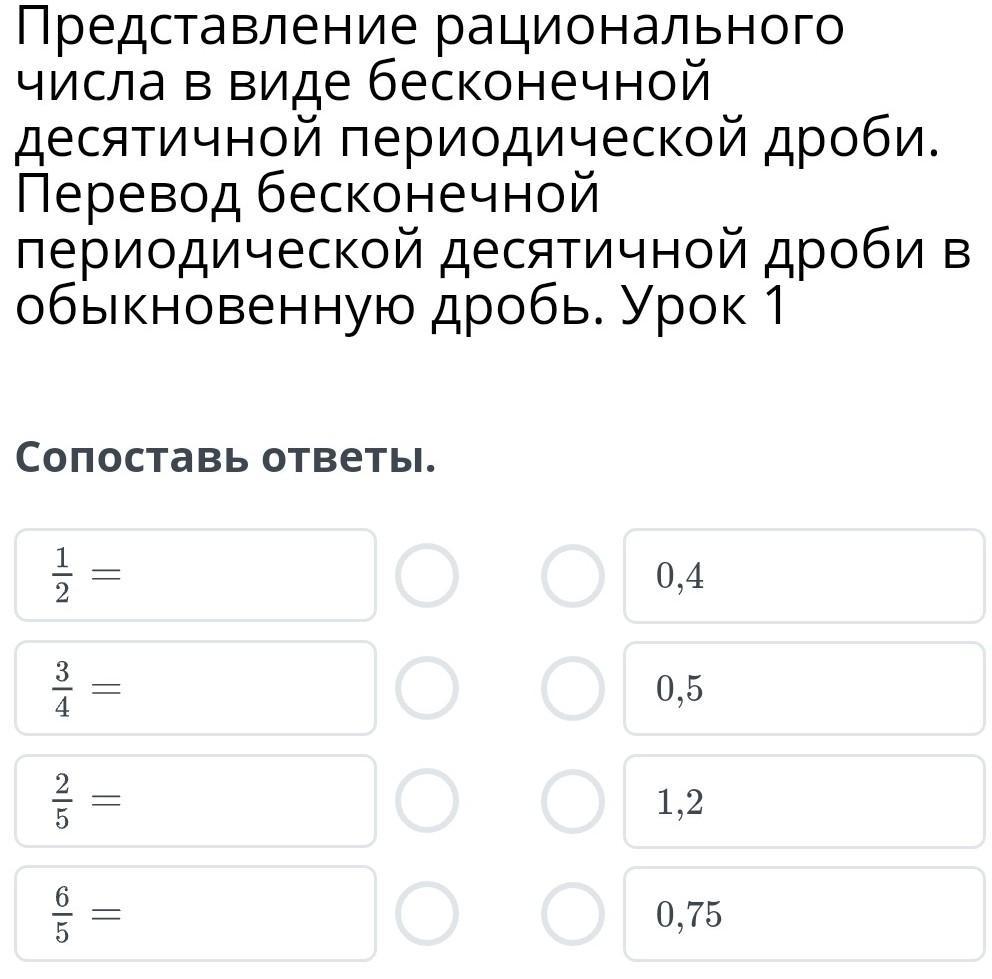Select the connector circle beside 1/2 fraction
This screenshot has height=979, width=992.
pyautogui.click(x=427, y=575)
